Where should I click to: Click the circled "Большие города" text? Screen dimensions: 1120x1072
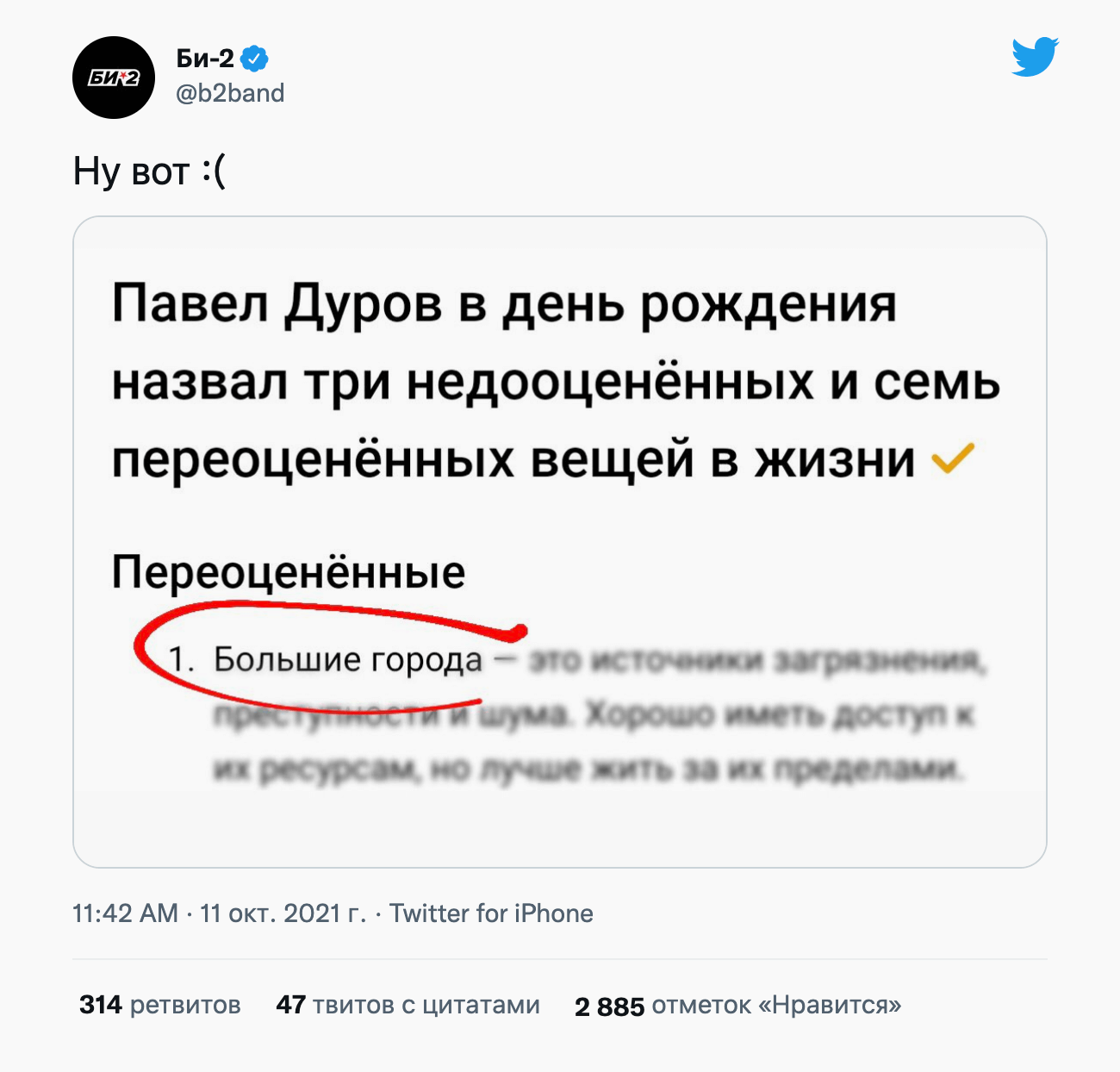[348, 659]
